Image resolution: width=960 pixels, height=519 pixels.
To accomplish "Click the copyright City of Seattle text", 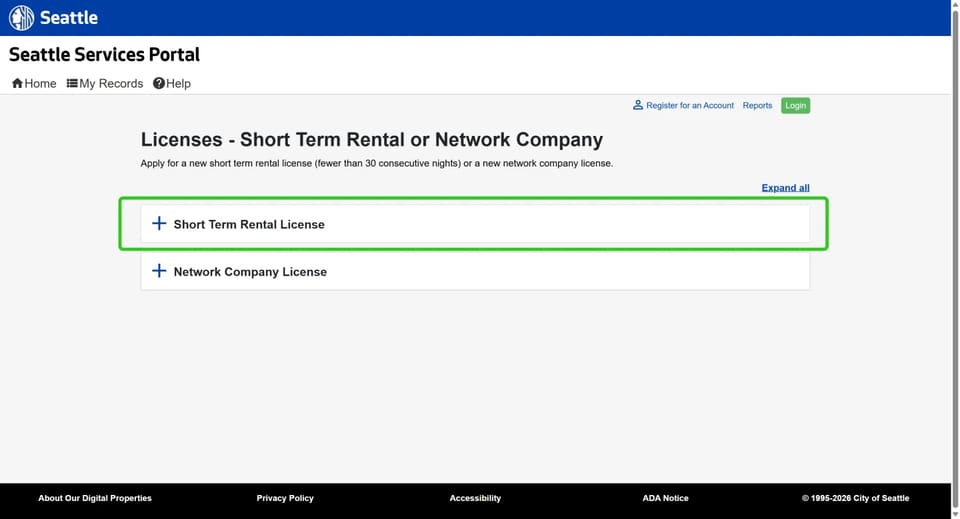I will [x=855, y=498].
